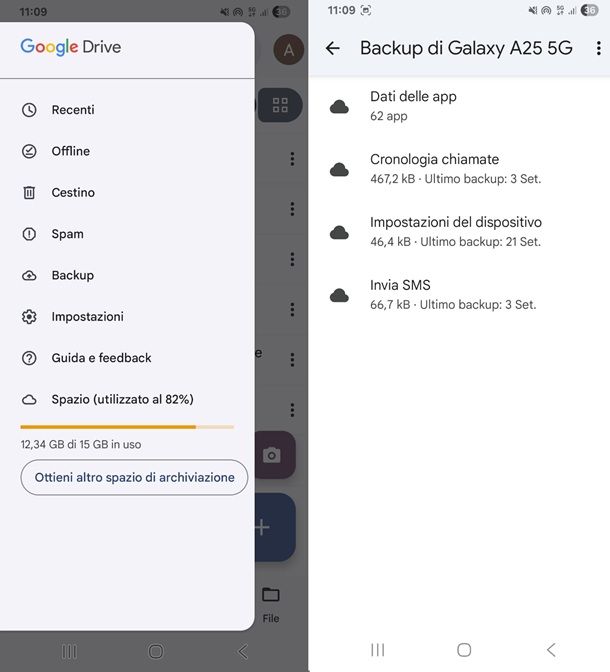Tap the account avatar with letter A
Screen dimensions: 610x672
click(289, 49)
